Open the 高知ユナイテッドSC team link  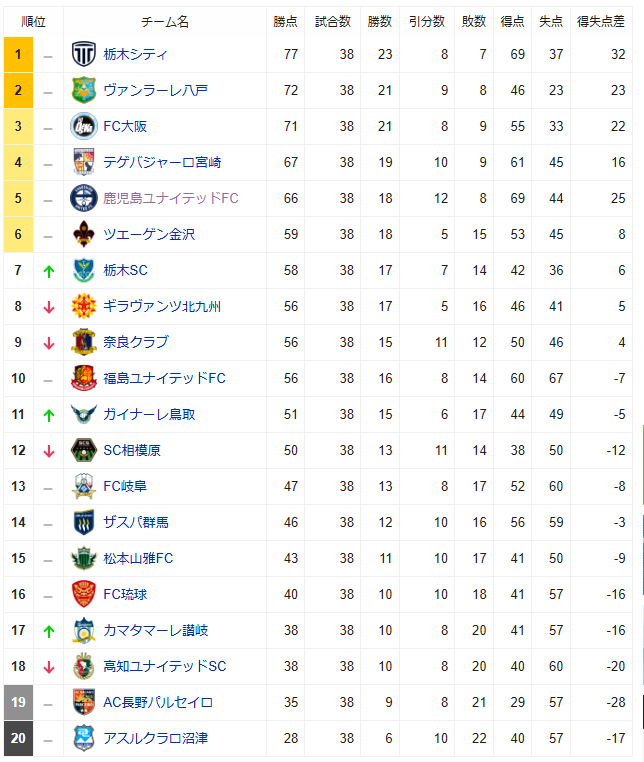tap(165, 666)
